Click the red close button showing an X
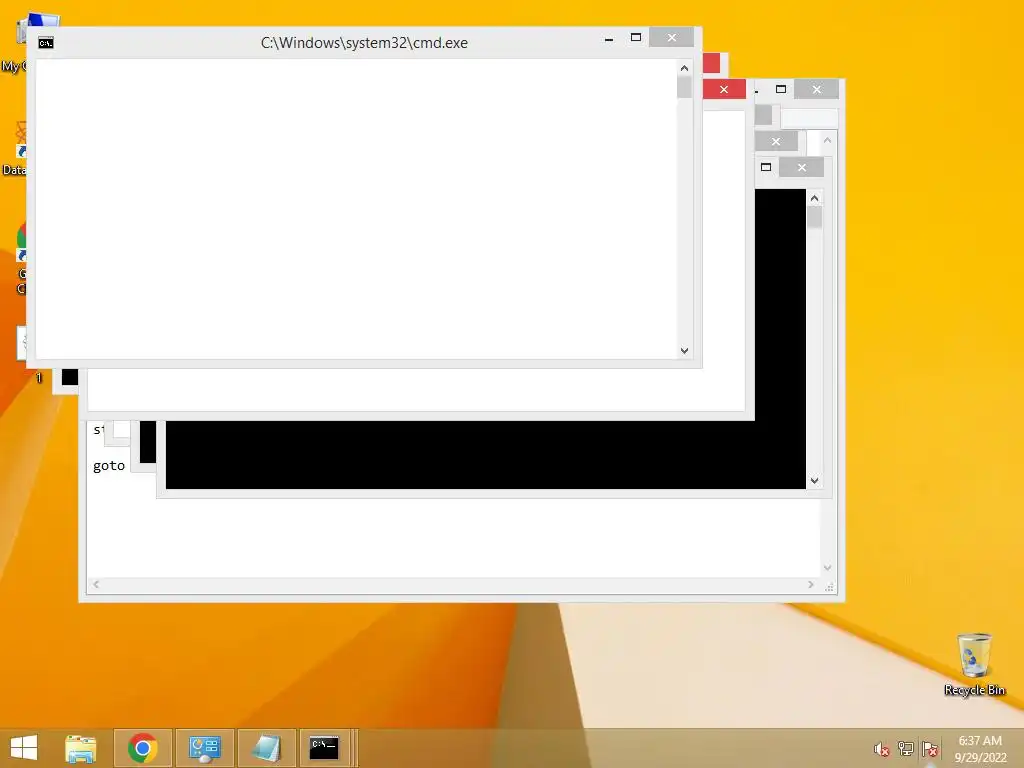1024x768 pixels. (x=724, y=89)
